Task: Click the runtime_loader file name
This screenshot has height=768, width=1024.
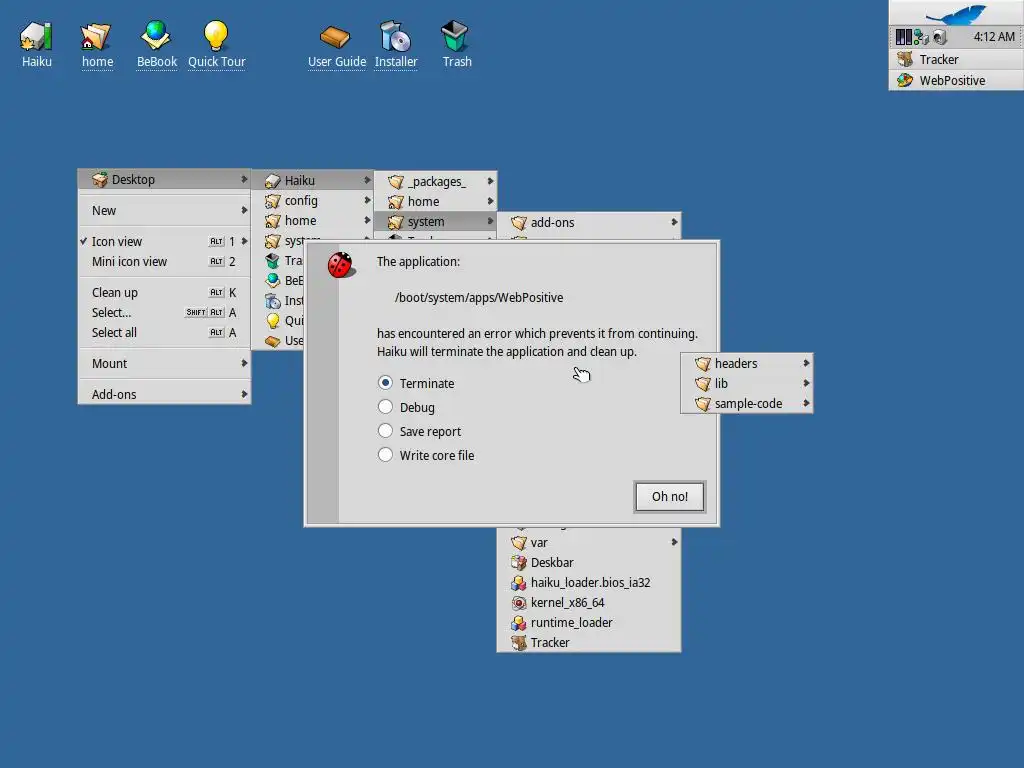Action: [x=571, y=623]
